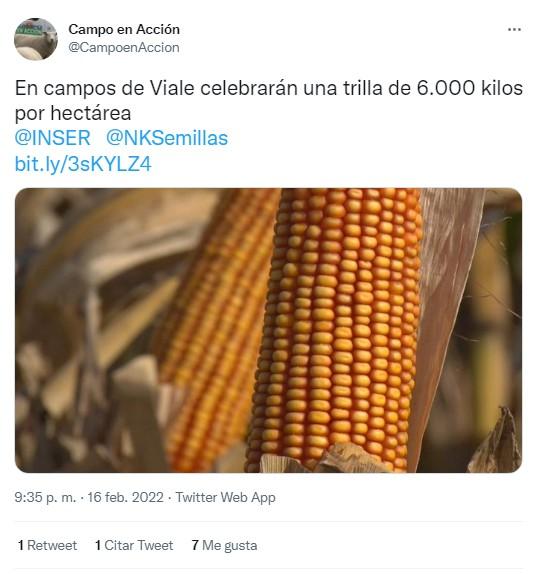Screen dimensions: 537x574
Task: Open the @INSER mention
Action: [53, 138]
